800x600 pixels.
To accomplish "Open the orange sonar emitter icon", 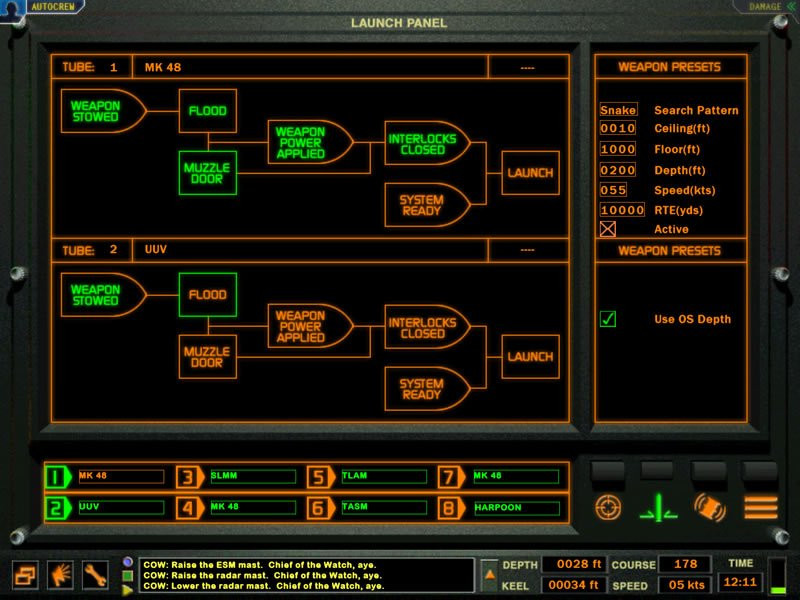I will pyautogui.click(x=710, y=508).
